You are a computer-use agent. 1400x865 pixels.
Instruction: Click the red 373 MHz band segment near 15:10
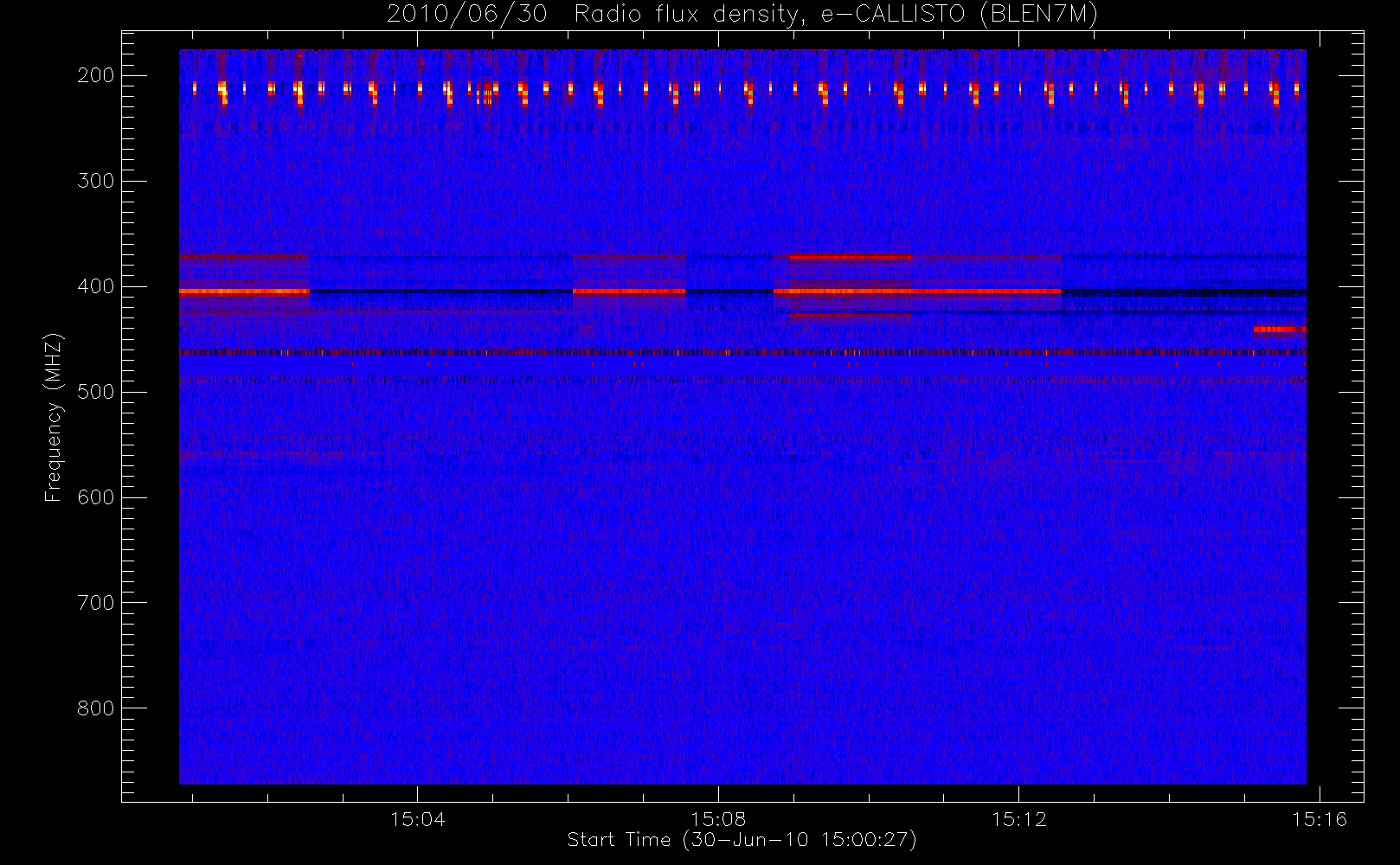(851, 258)
